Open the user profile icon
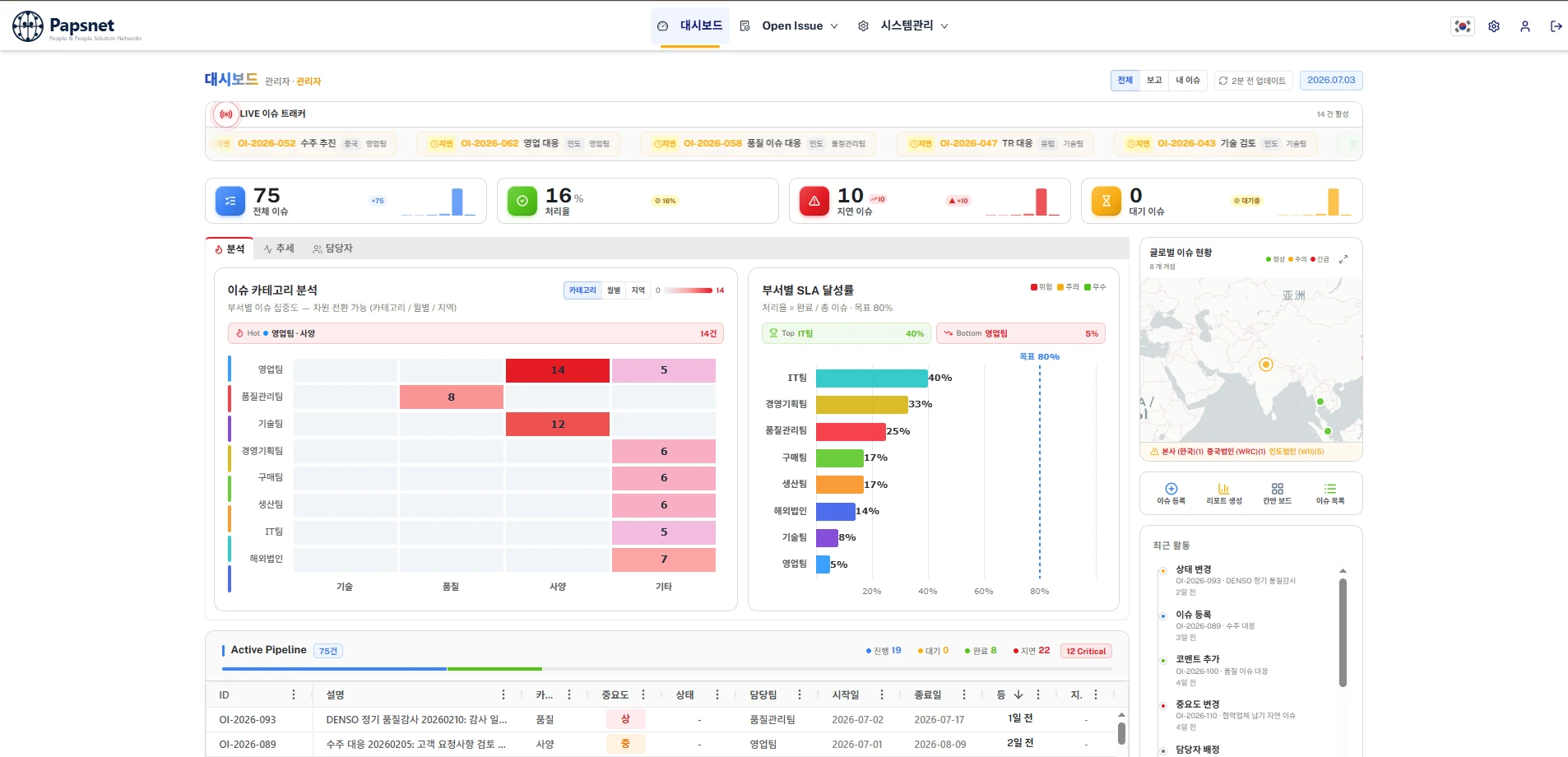1568x757 pixels. point(1525,26)
